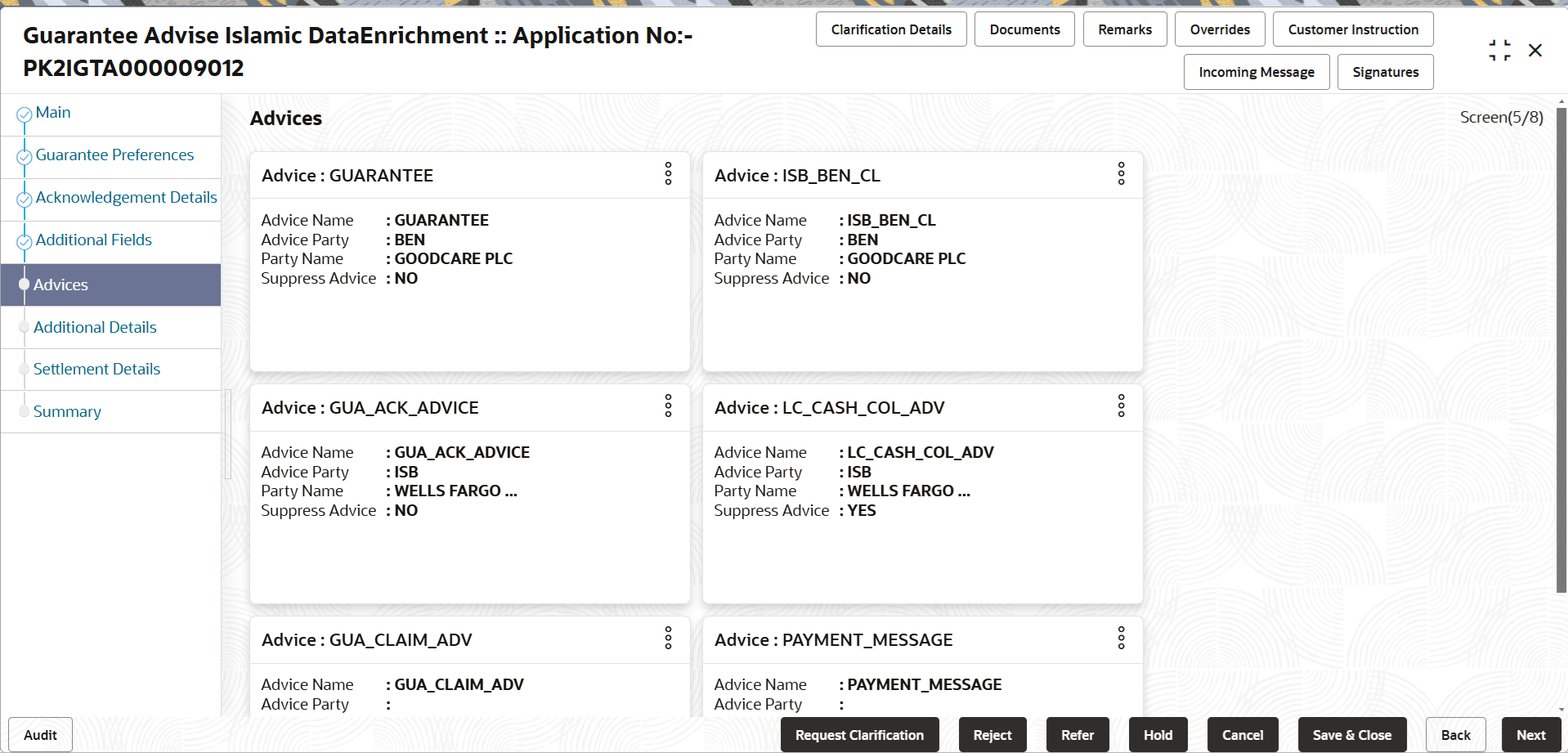The width and height of the screenshot is (1568, 753).
Task: Proceed with the Next button
Action: 1531,735
